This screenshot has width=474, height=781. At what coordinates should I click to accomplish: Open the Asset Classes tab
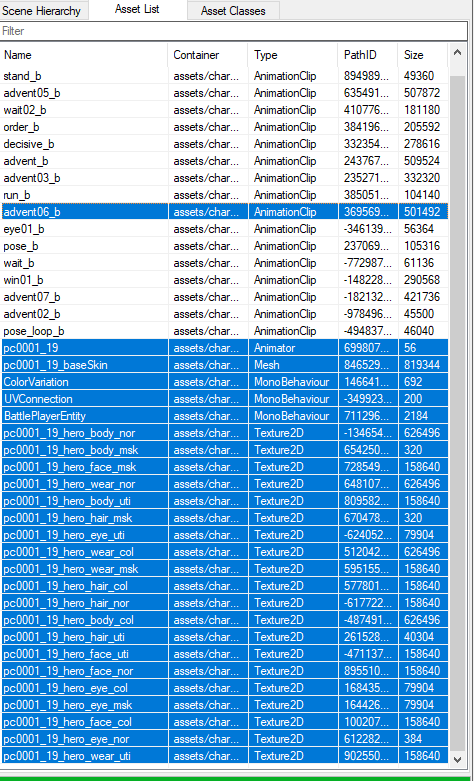click(x=233, y=10)
